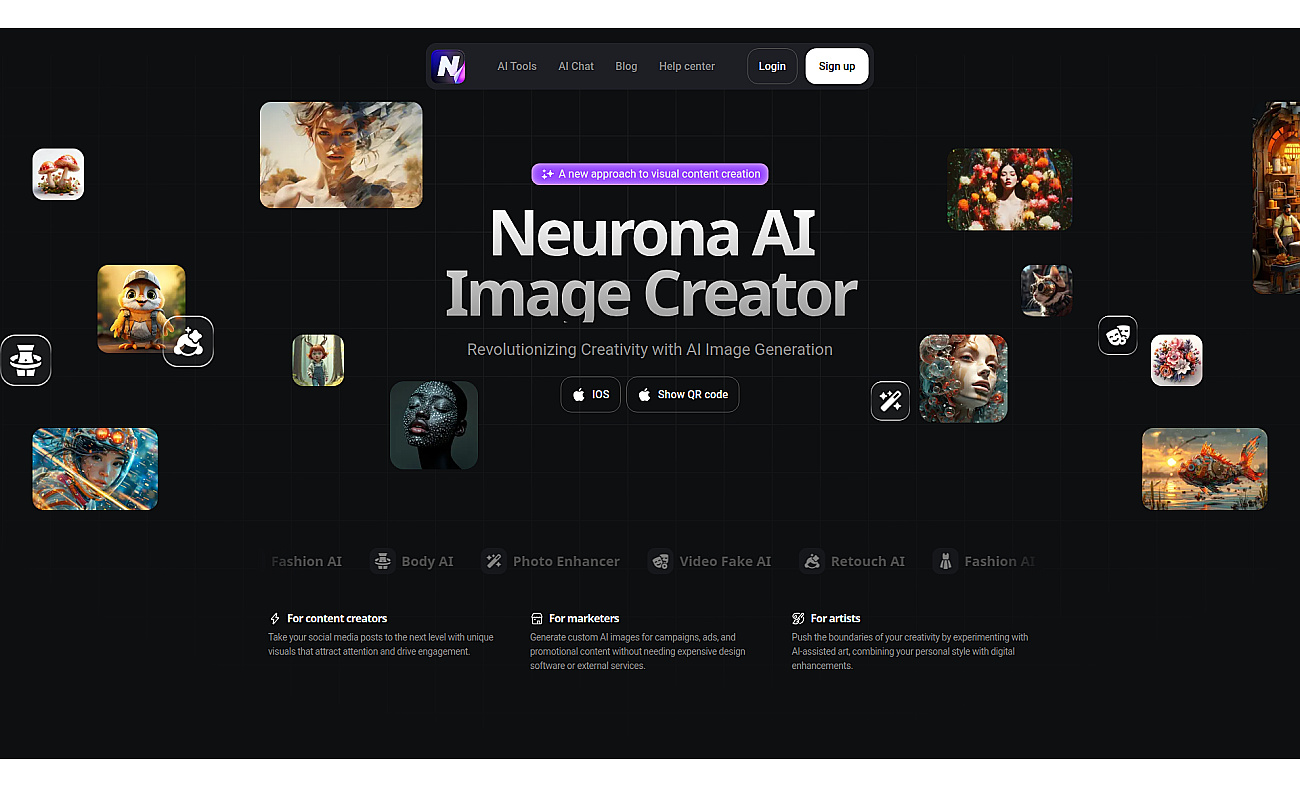Click the Neurona N logo icon
Image resolution: width=1300 pixels, height=788 pixels.
point(448,67)
